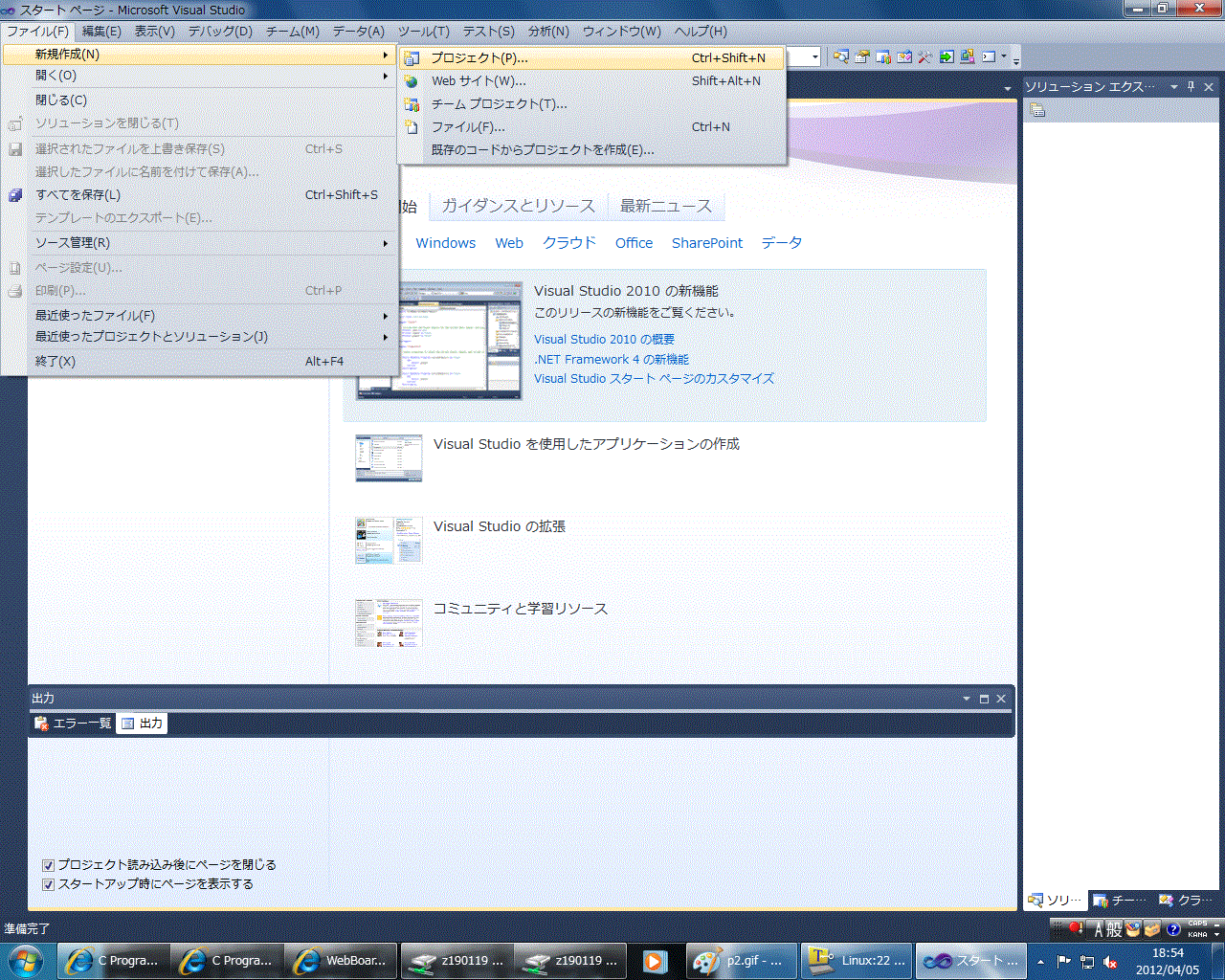Open the Properties window toolbar icon
The image size is (1225, 980).
pyautogui.click(x=862, y=56)
